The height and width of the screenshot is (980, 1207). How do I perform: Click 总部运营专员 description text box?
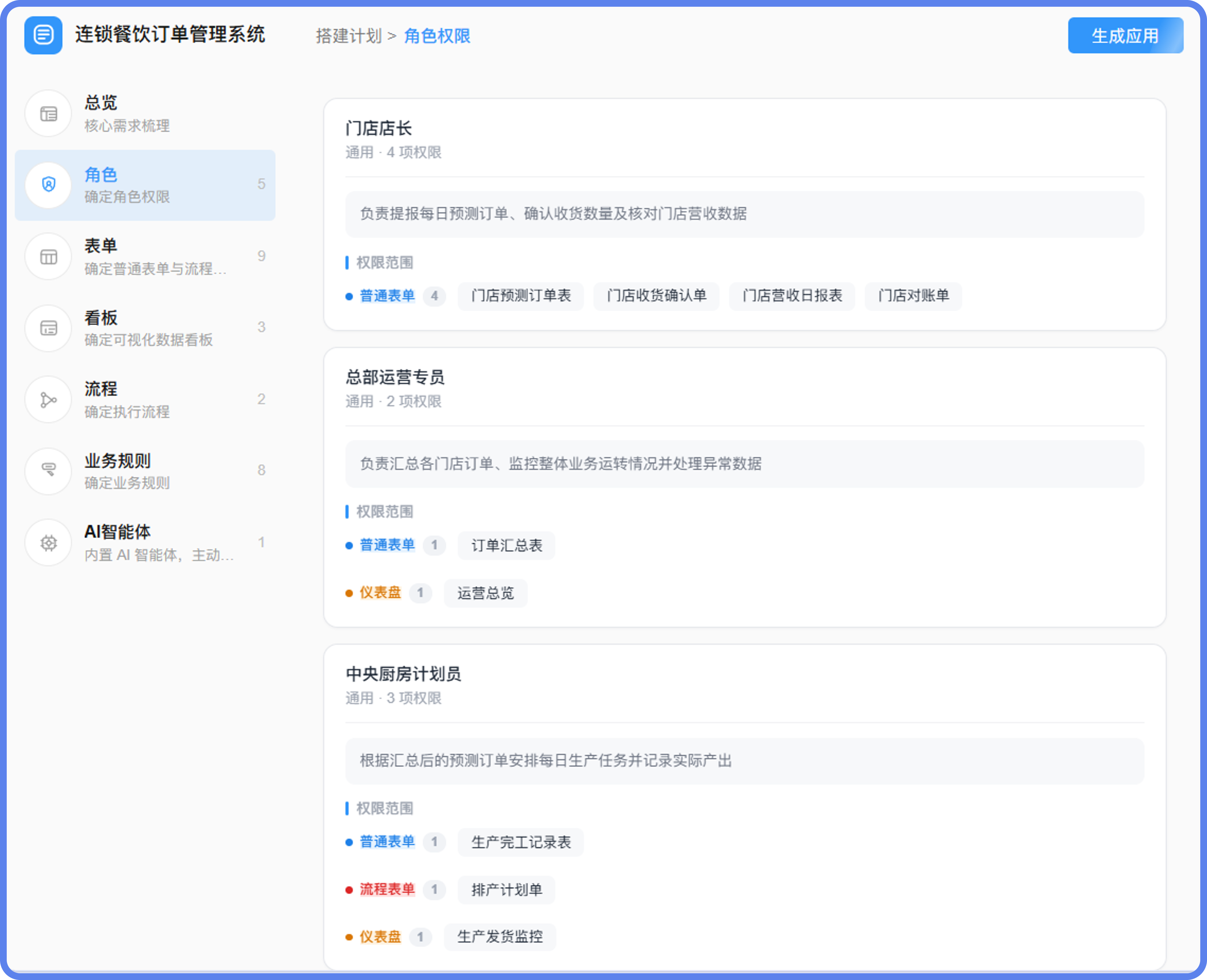745,464
